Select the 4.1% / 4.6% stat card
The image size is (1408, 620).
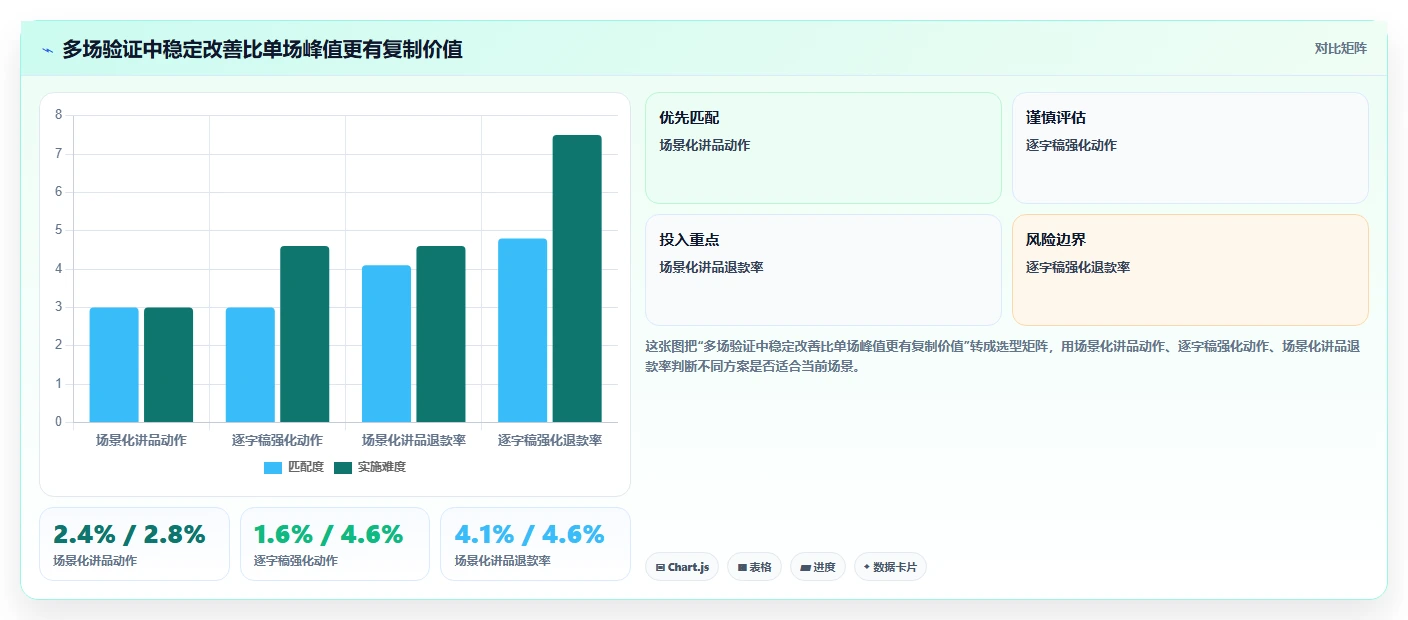click(x=535, y=544)
